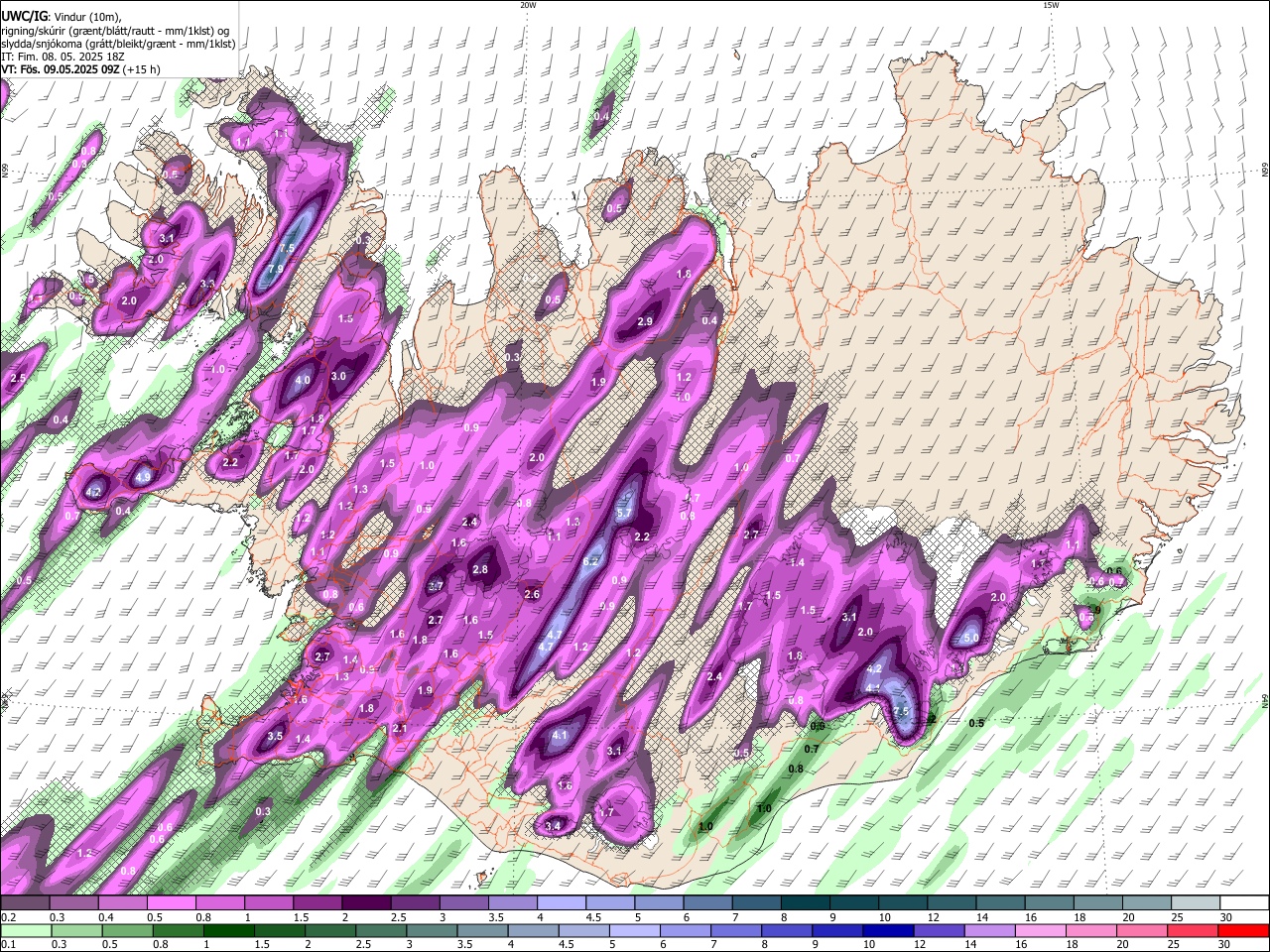The width and height of the screenshot is (1270, 952).
Task: Click the 0.1–0.3 pale green swatch, lower legend
Action: click(26, 930)
